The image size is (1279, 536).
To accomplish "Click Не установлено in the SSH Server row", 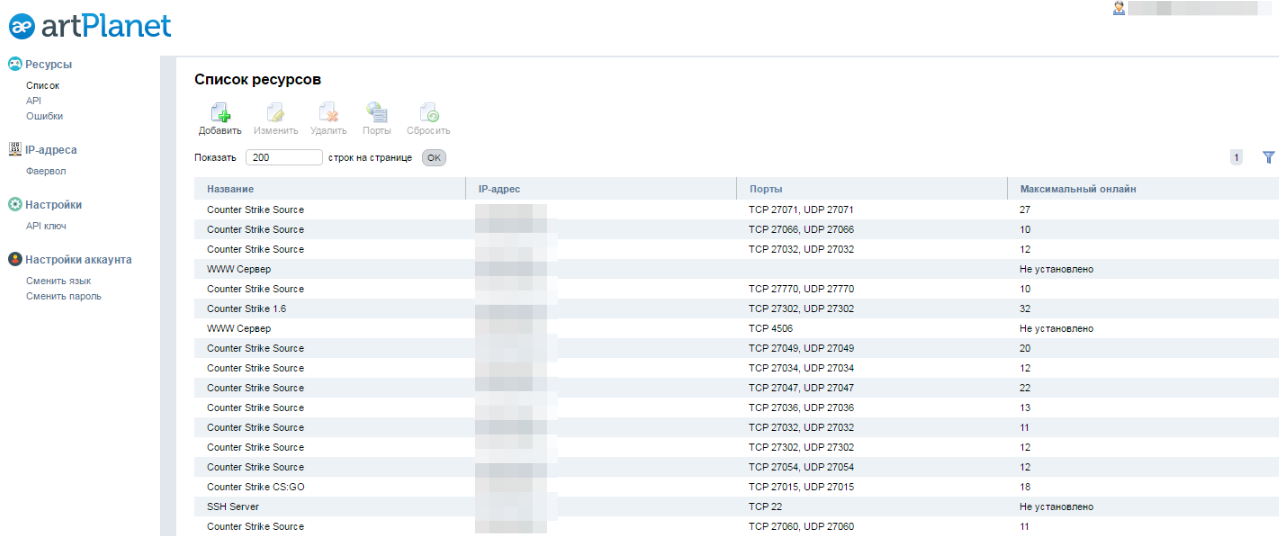I will click(1056, 507).
